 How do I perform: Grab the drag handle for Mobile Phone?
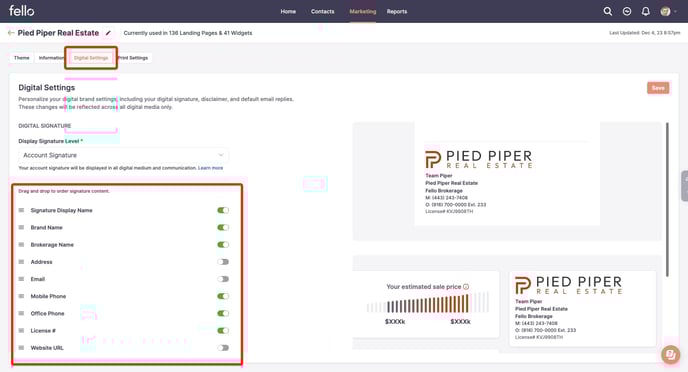click(21, 296)
